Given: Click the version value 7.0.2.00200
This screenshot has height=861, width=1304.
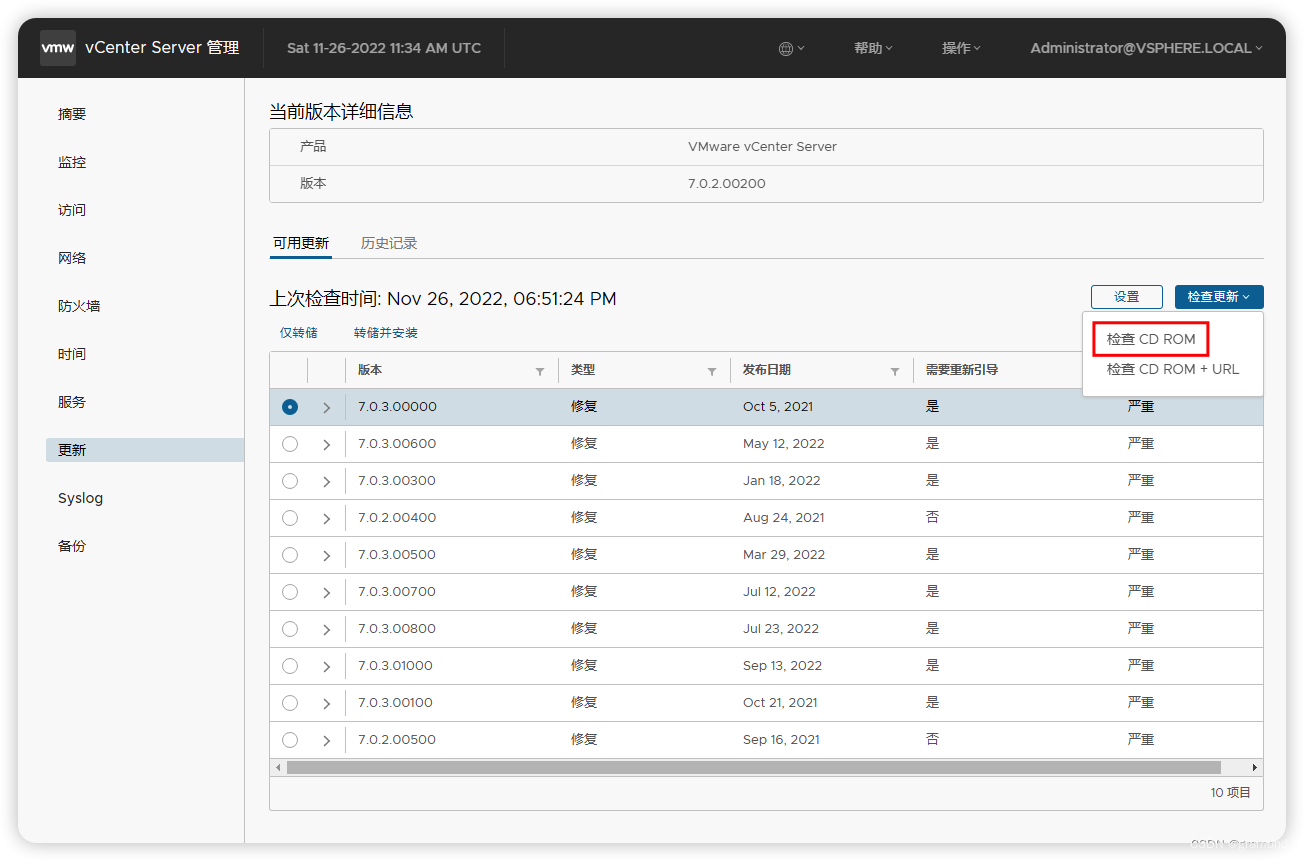Looking at the screenshot, I should click(727, 184).
